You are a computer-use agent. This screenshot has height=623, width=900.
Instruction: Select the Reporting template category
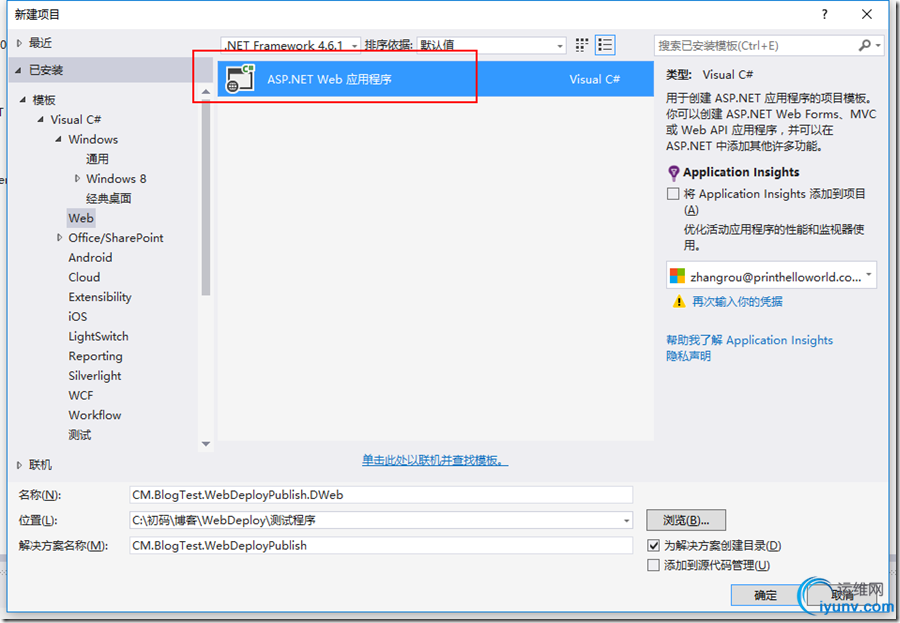(95, 356)
